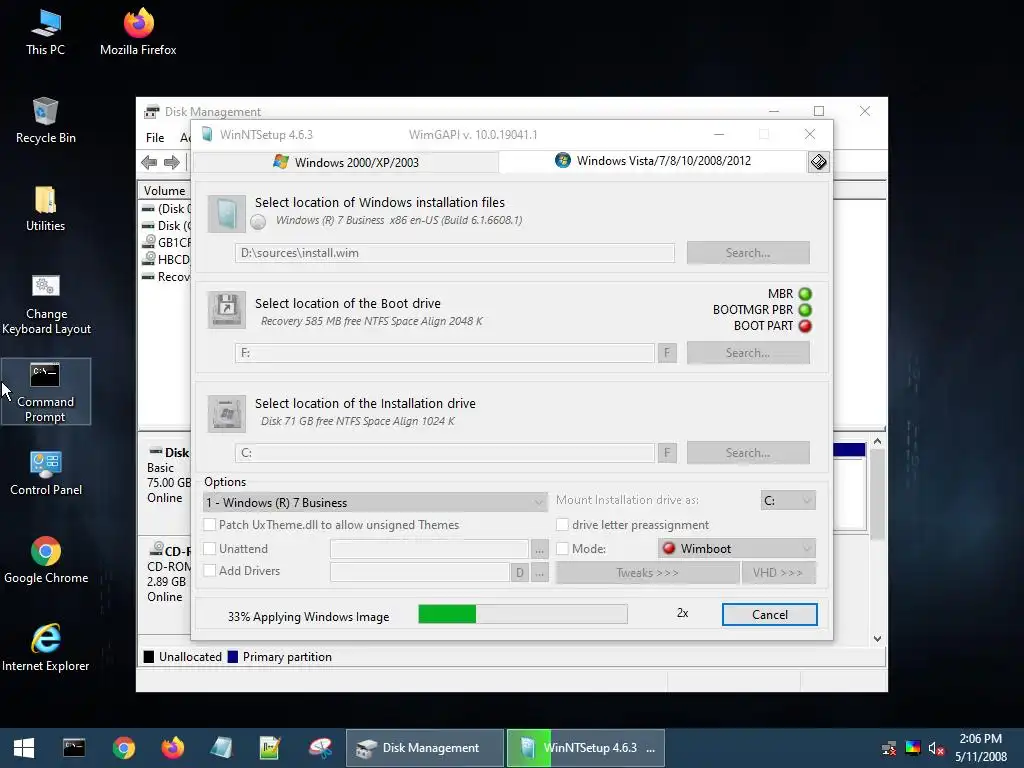Image resolution: width=1024 pixels, height=768 pixels.
Task: Open Command Prompt from the taskbar
Action: click(74, 748)
